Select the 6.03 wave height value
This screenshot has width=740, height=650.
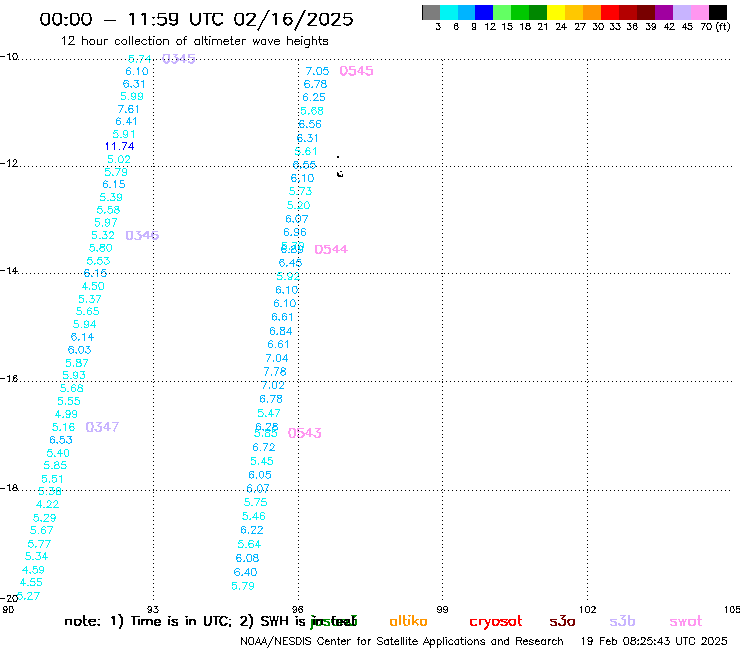79,350
